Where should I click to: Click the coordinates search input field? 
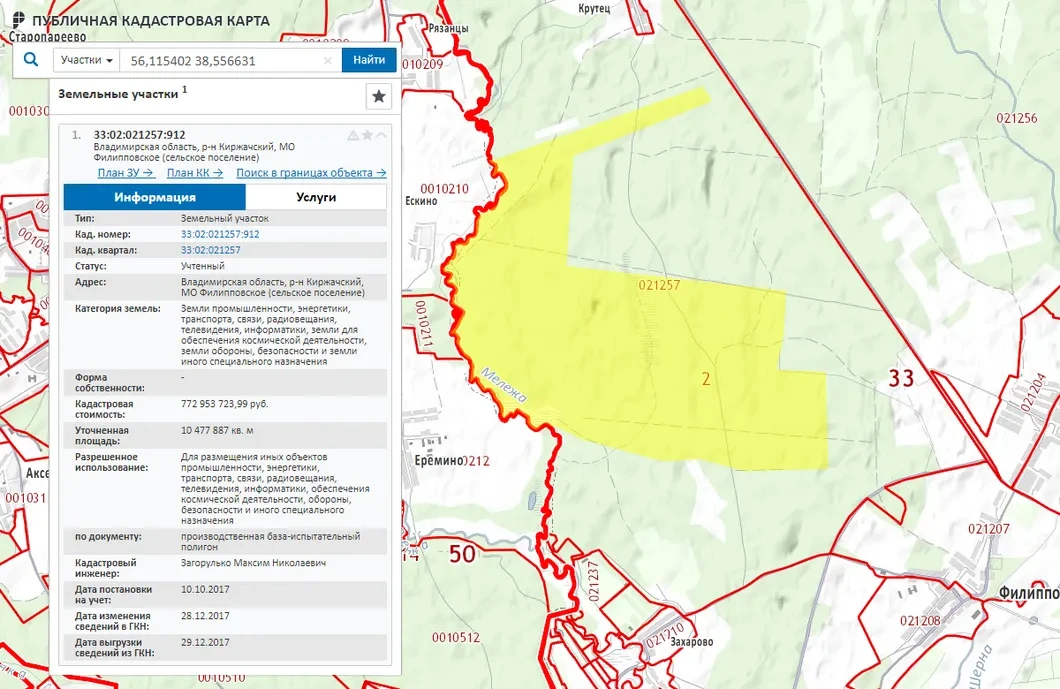coord(220,60)
